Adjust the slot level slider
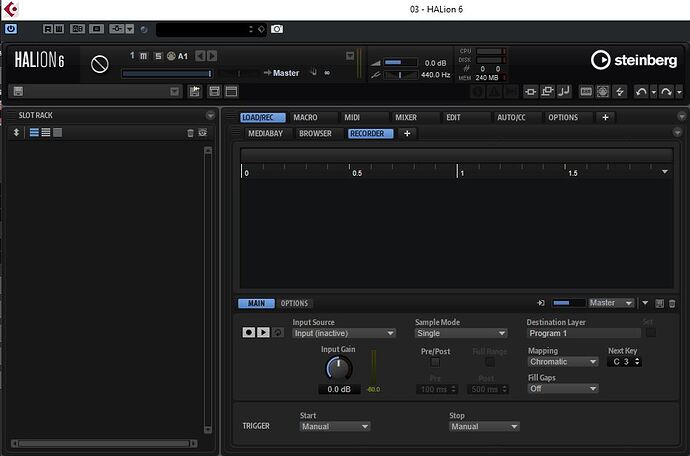This screenshot has height=456, width=690. (167, 74)
